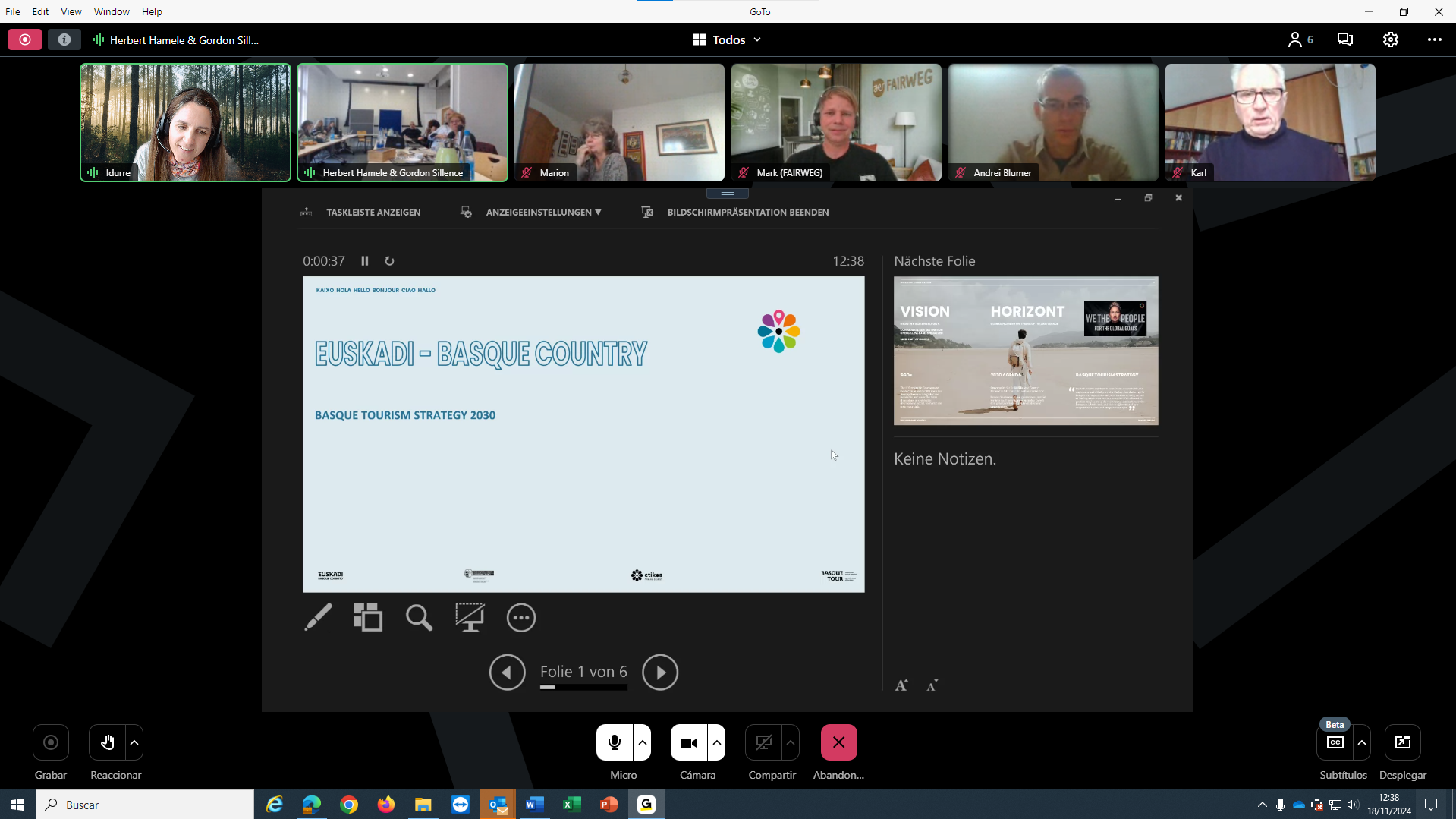
Task: Mute the microphone
Action: (615, 742)
